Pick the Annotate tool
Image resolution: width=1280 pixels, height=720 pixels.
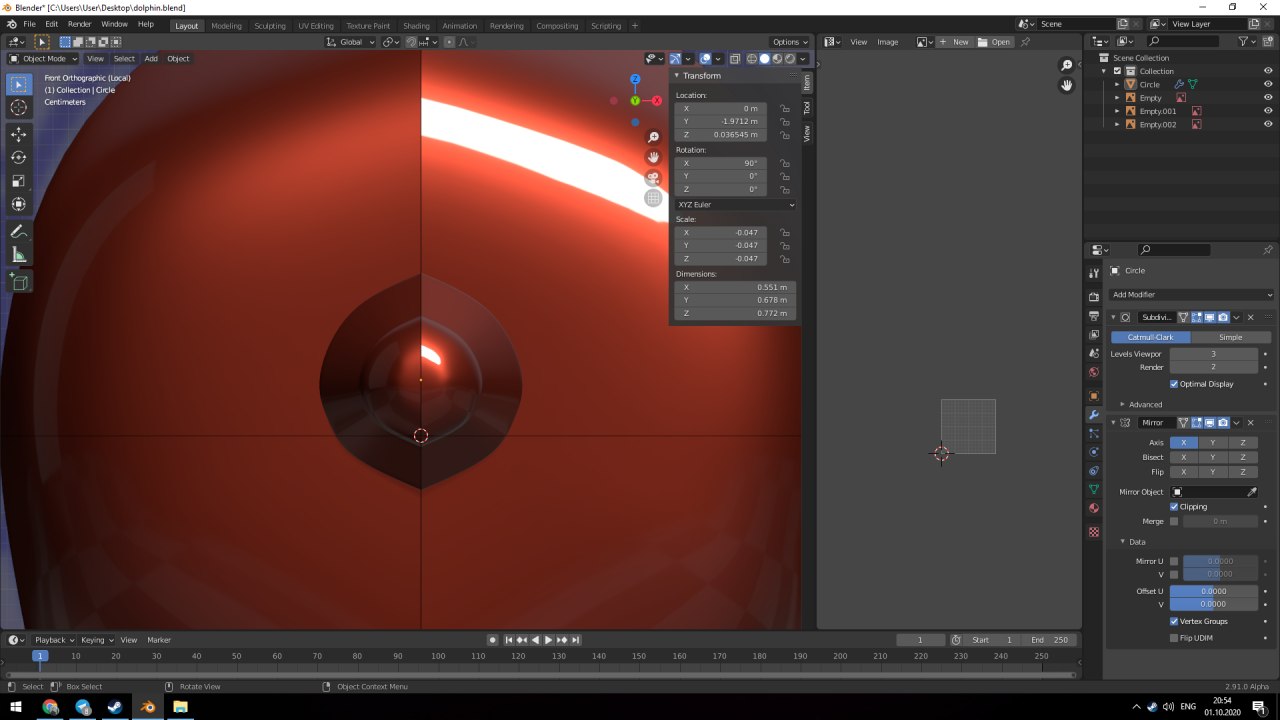tap(19, 231)
